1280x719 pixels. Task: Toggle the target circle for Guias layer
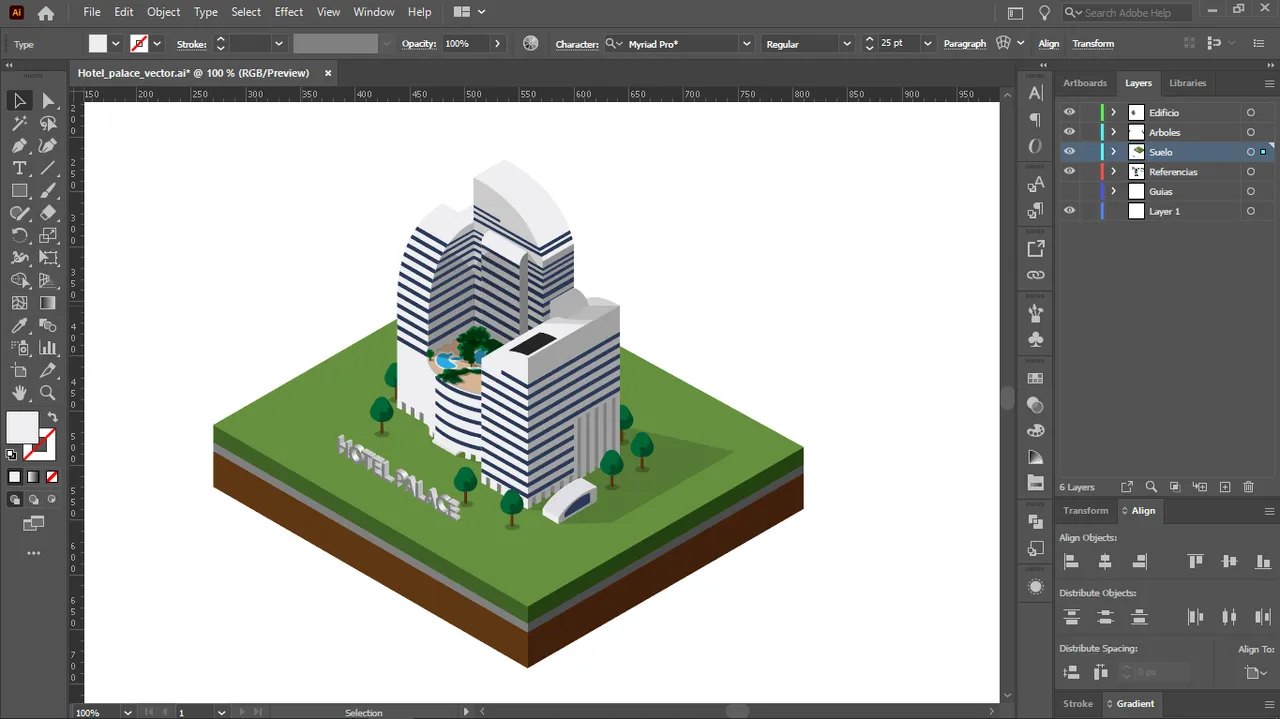[x=1250, y=191]
